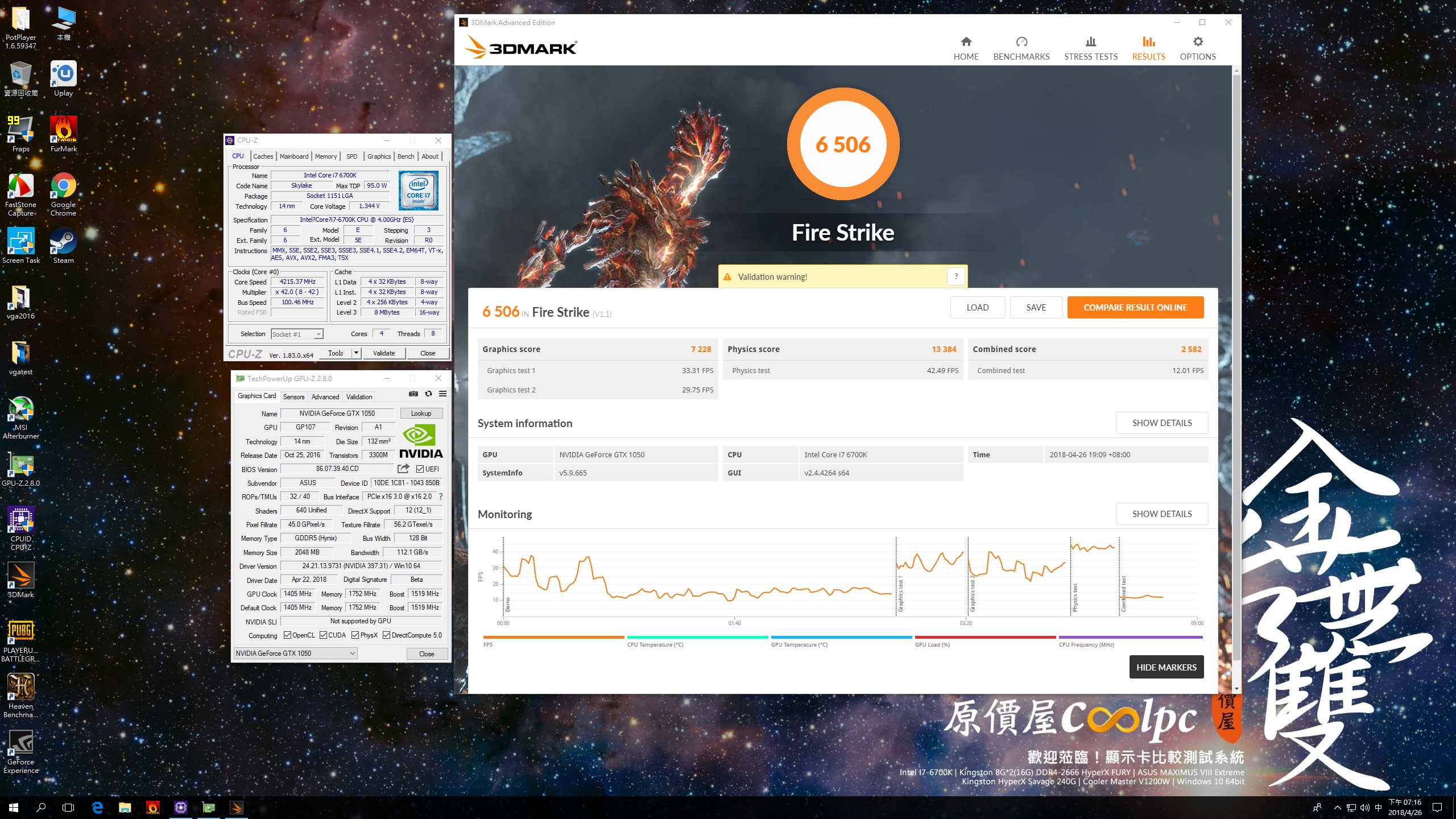Select the Google Chrome desktop icon

coord(63,195)
